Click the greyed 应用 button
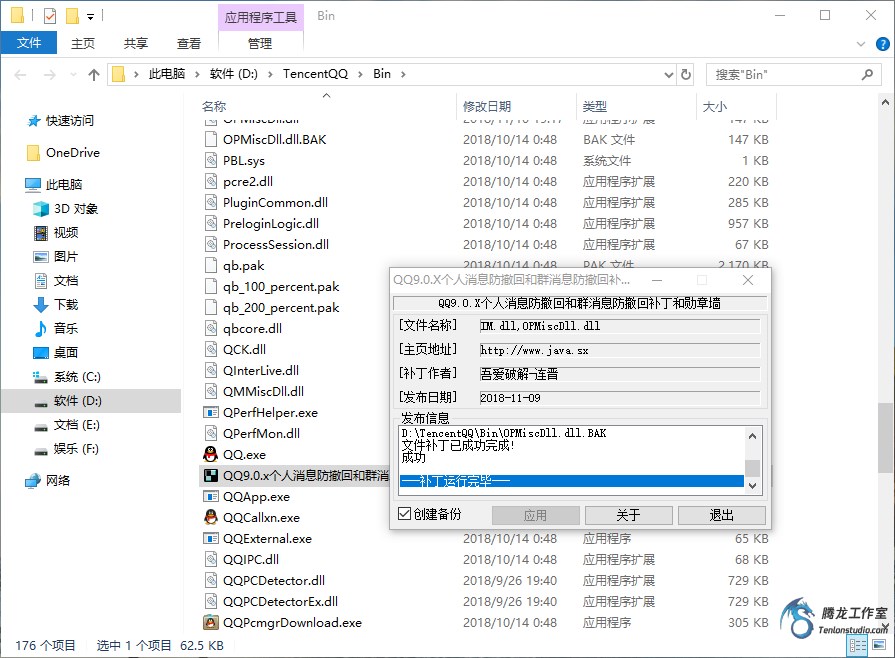The height and width of the screenshot is (658, 895). click(x=535, y=515)
